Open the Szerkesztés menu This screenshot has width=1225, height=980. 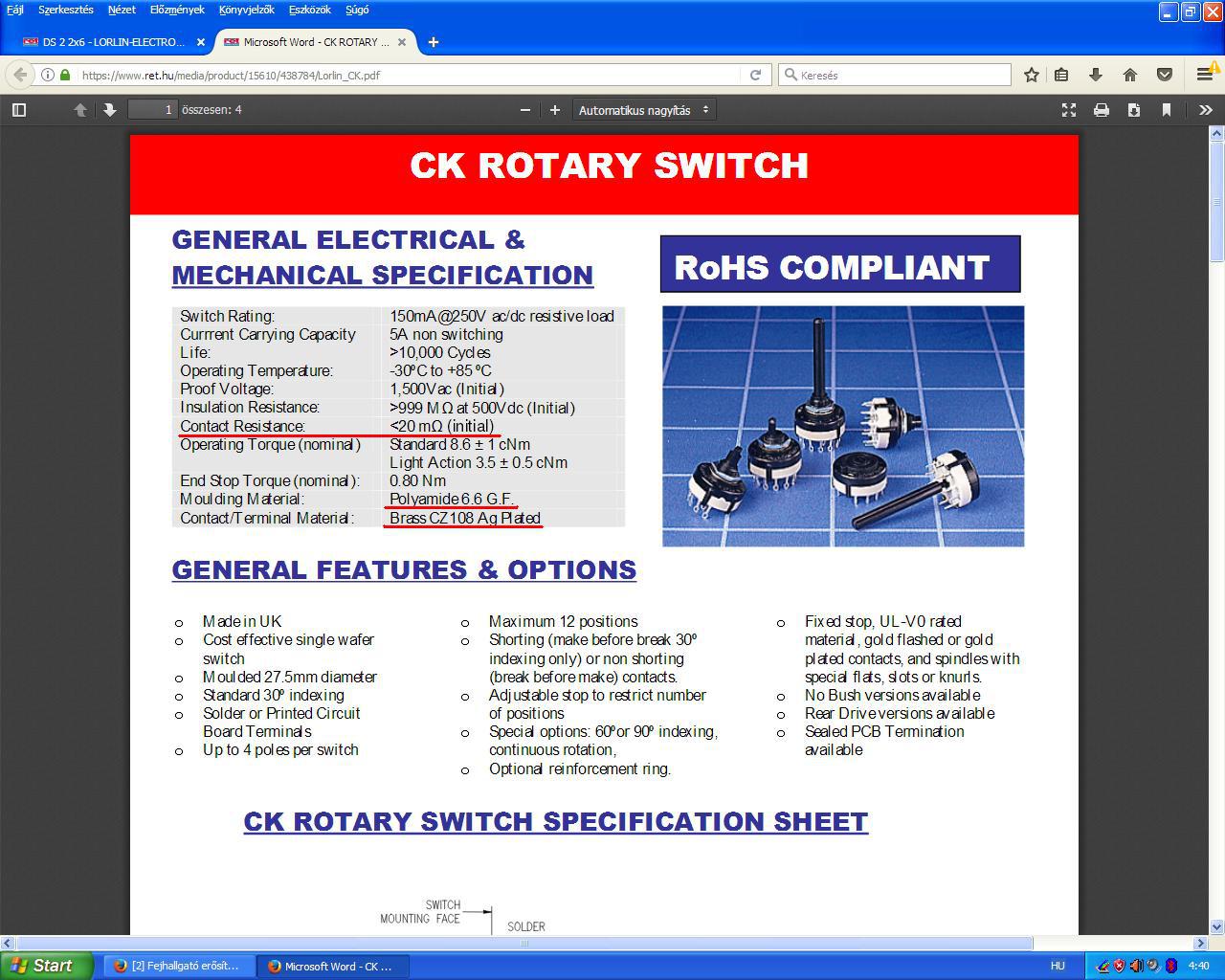coord(66,10)
